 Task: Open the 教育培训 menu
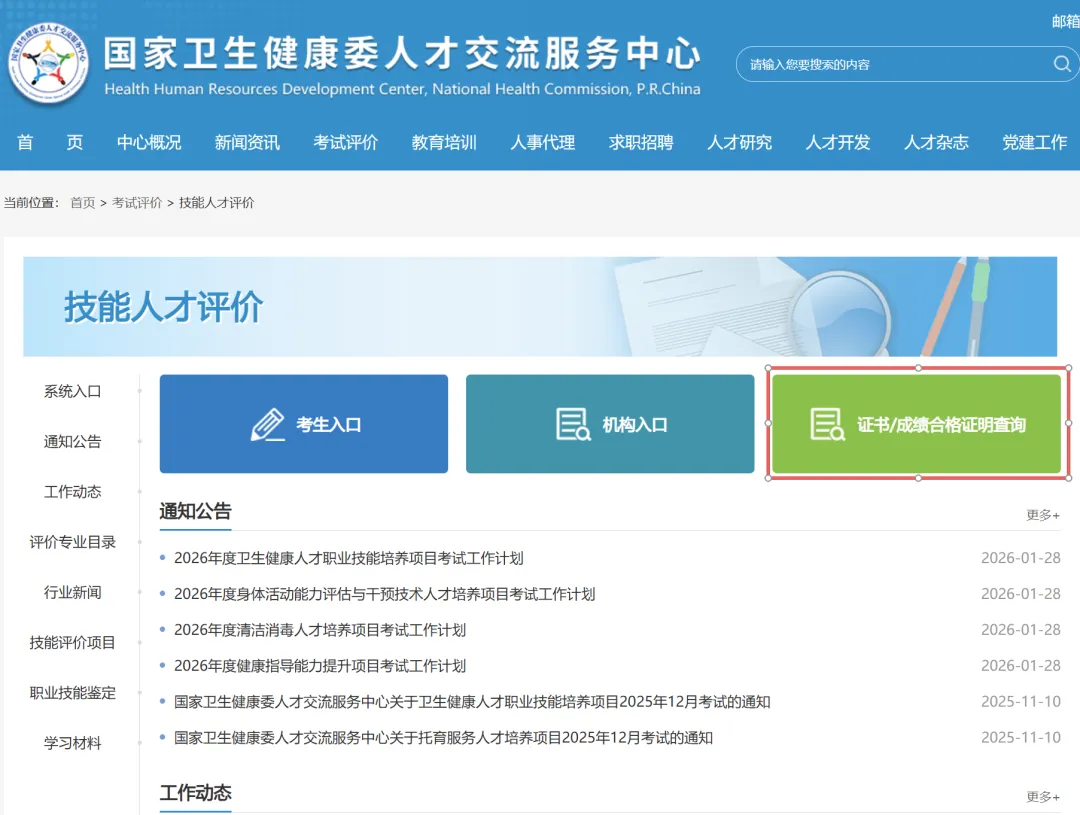tap(444, 143)
